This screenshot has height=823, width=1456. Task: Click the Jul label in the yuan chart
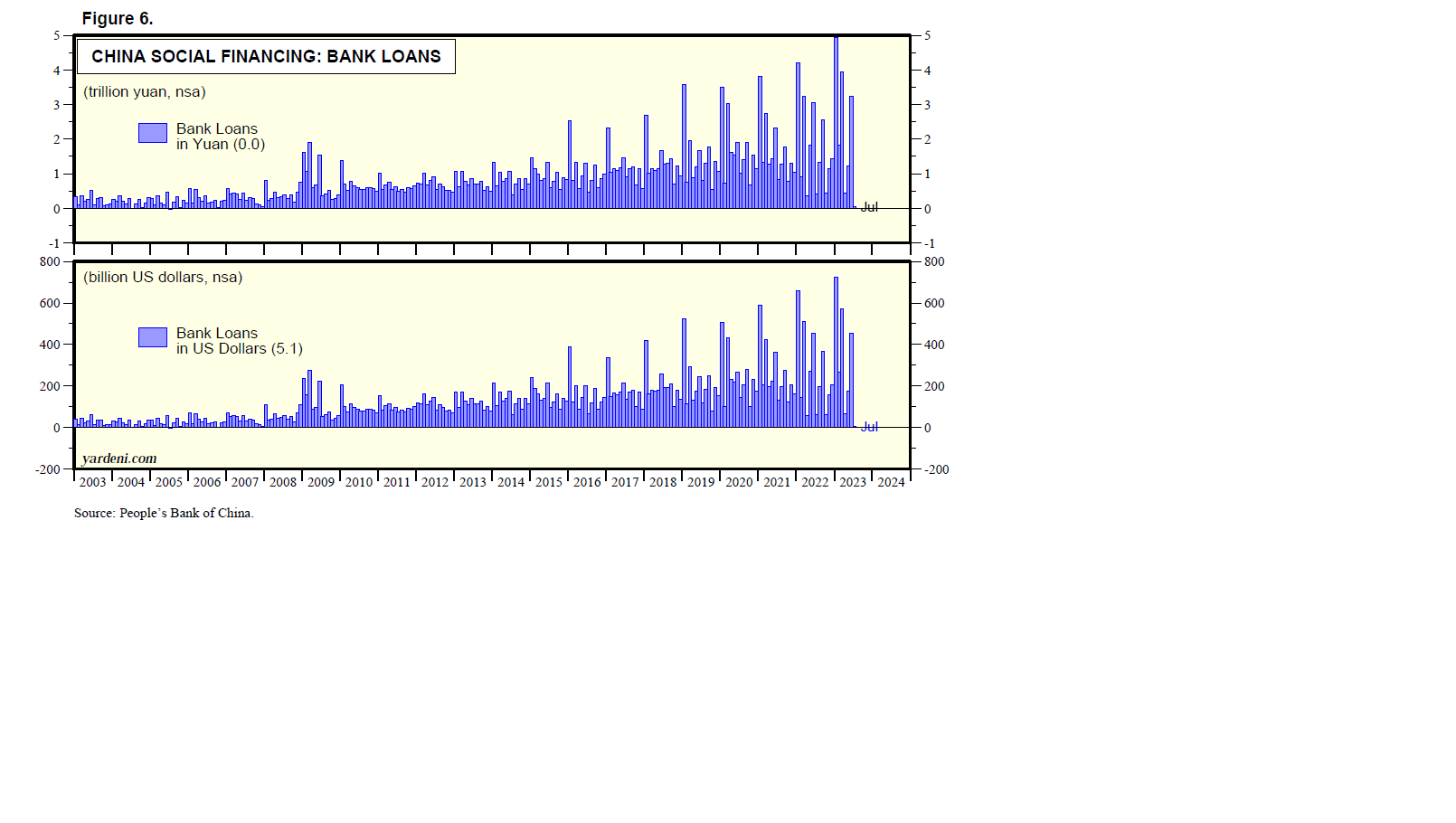869,207
